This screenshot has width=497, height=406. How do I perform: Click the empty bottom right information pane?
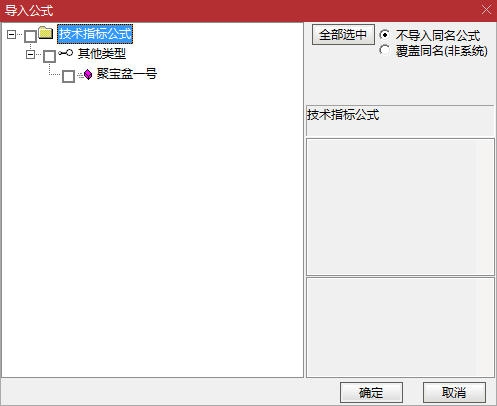(400, 327)
